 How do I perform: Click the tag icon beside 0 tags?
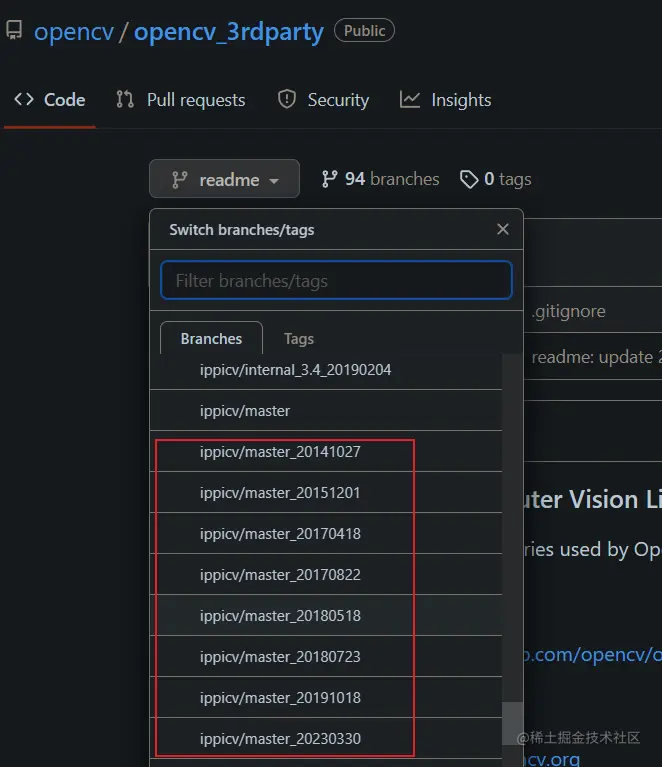pos(469,180)
